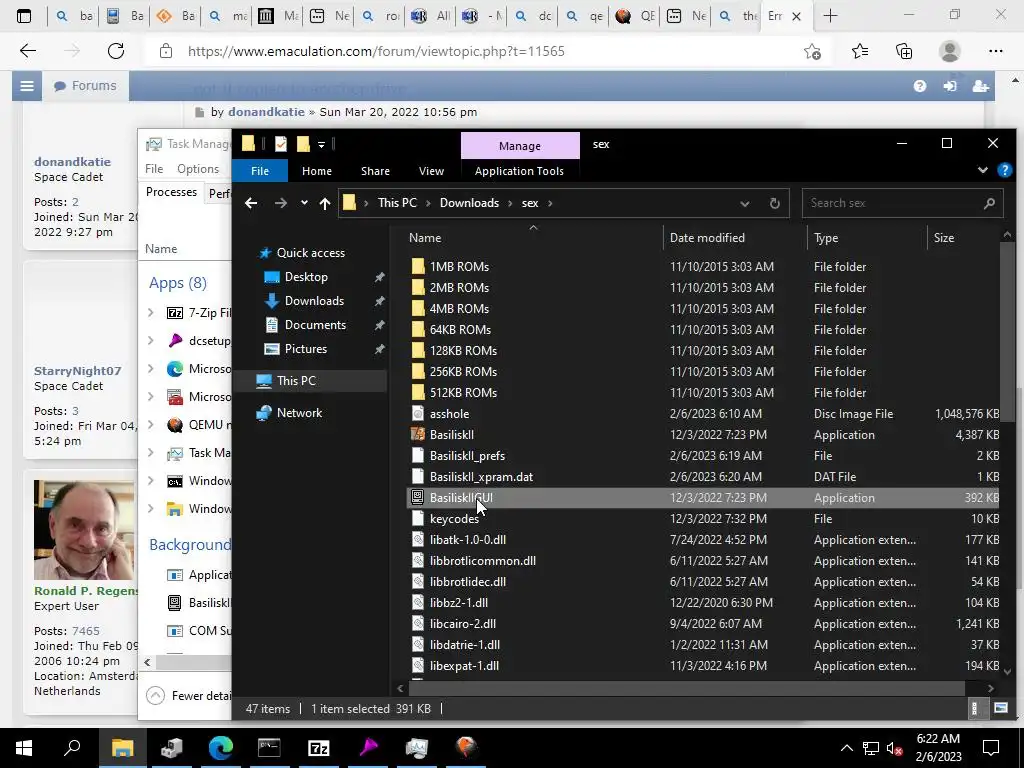
Task: Open browser settings and more menu
Action: 995,51
